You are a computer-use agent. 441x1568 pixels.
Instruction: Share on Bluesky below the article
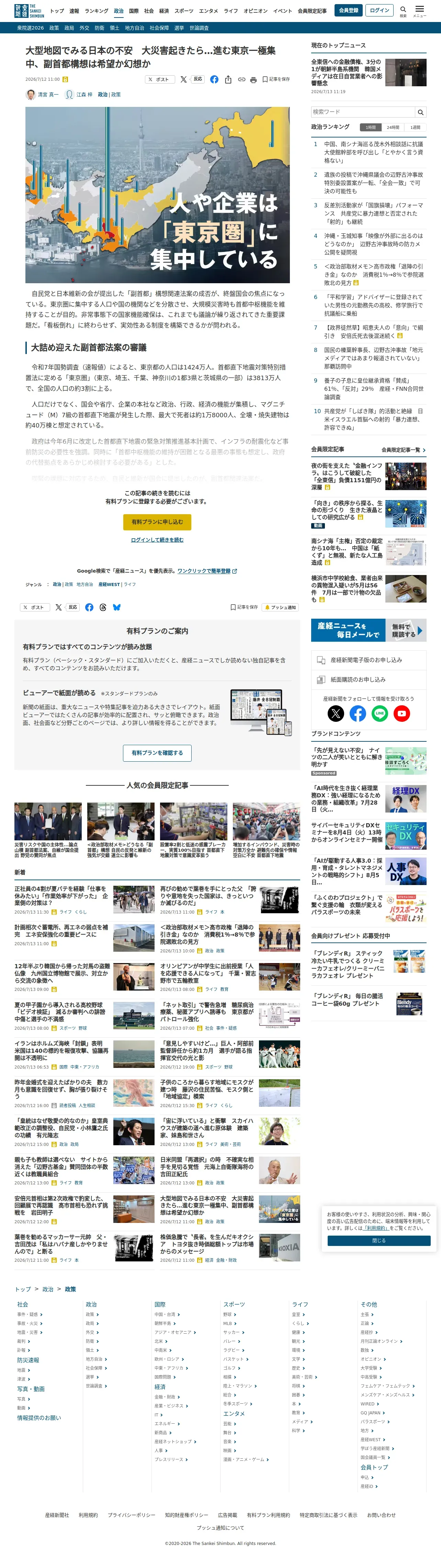click(117, 607)
